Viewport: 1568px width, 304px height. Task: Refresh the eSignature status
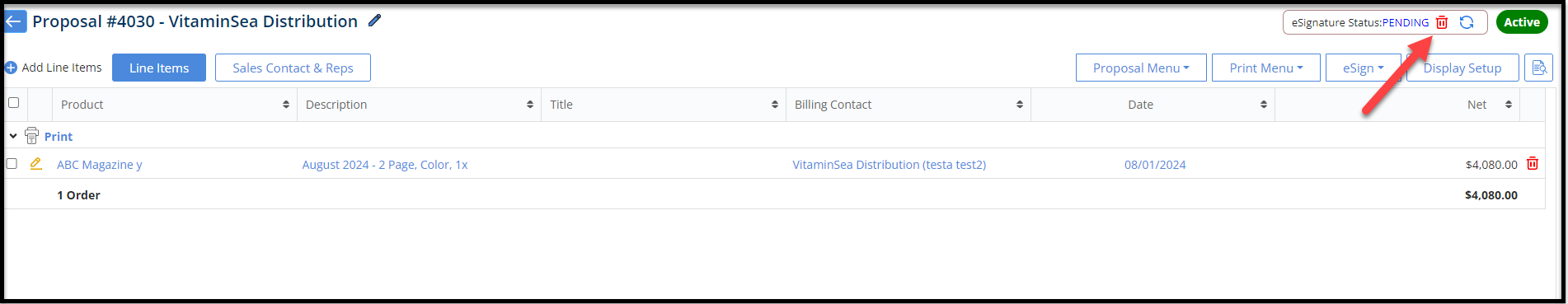click(x=1467, y=22)
